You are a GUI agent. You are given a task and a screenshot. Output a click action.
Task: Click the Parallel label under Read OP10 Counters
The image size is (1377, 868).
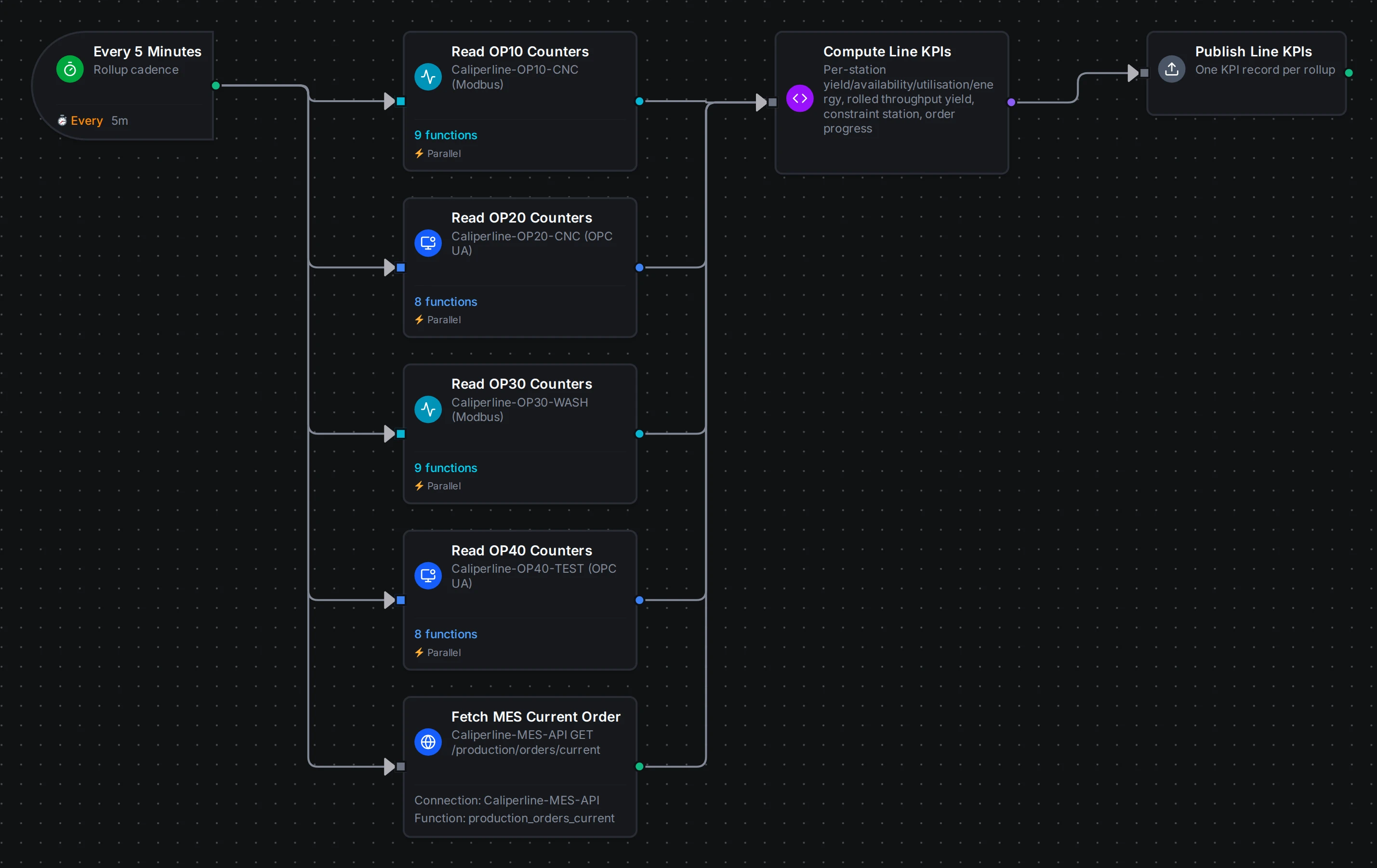pyautogui.click(x=444, y=154)
